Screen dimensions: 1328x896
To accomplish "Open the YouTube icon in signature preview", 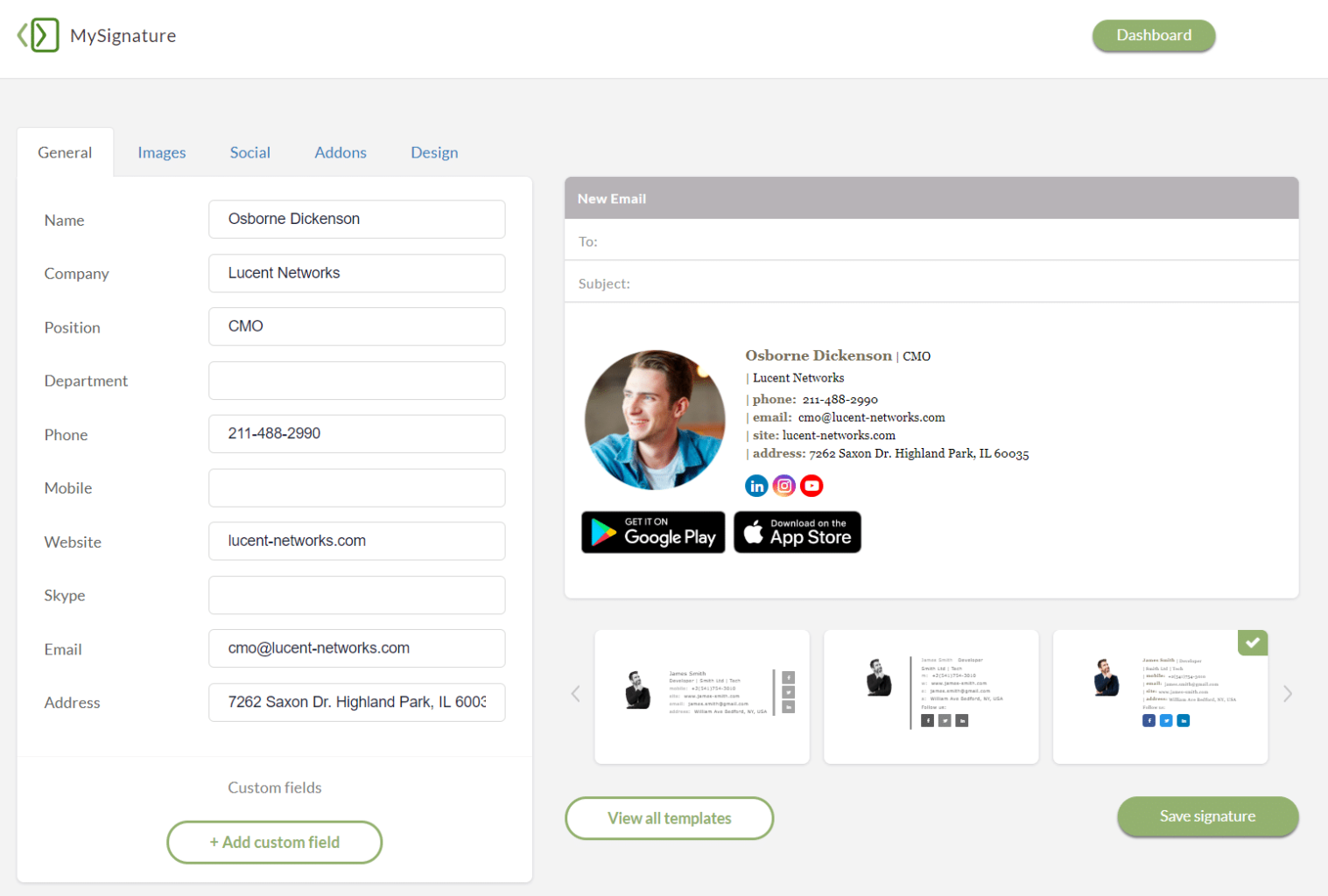I will pos(812,486).
